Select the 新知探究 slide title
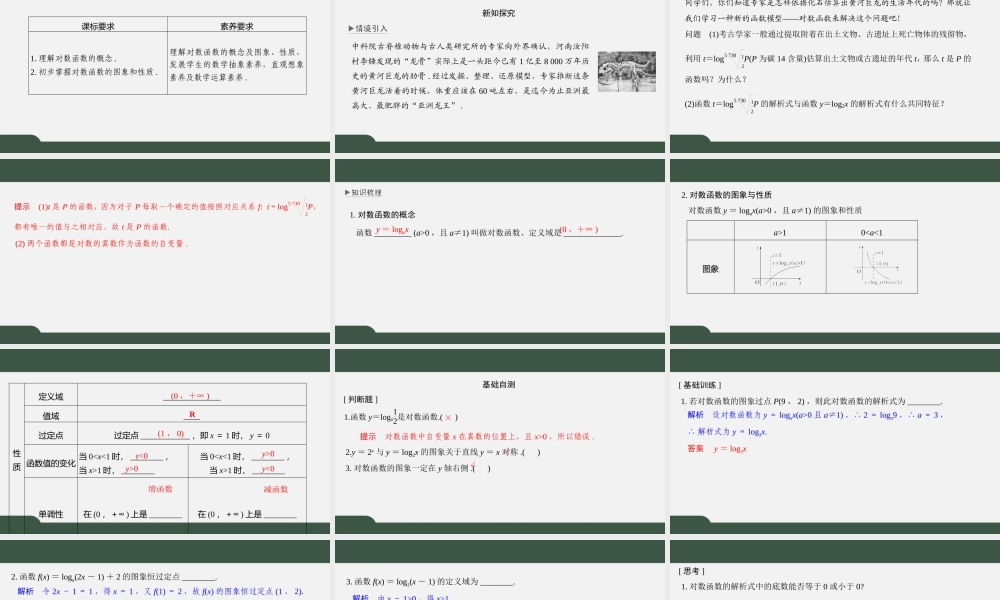 [x=502, y=13]
